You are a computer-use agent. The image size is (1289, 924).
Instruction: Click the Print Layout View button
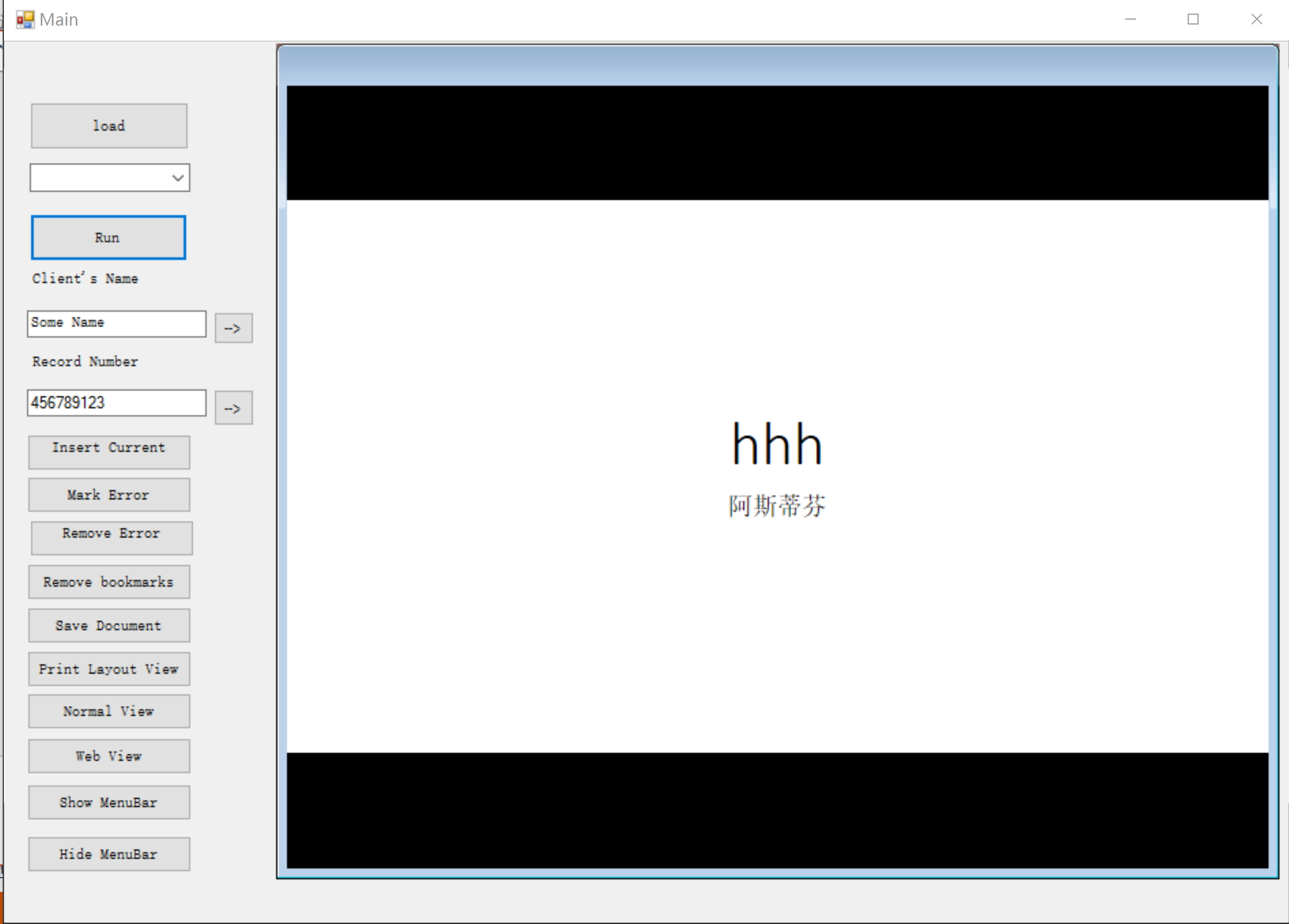[109, 669]
